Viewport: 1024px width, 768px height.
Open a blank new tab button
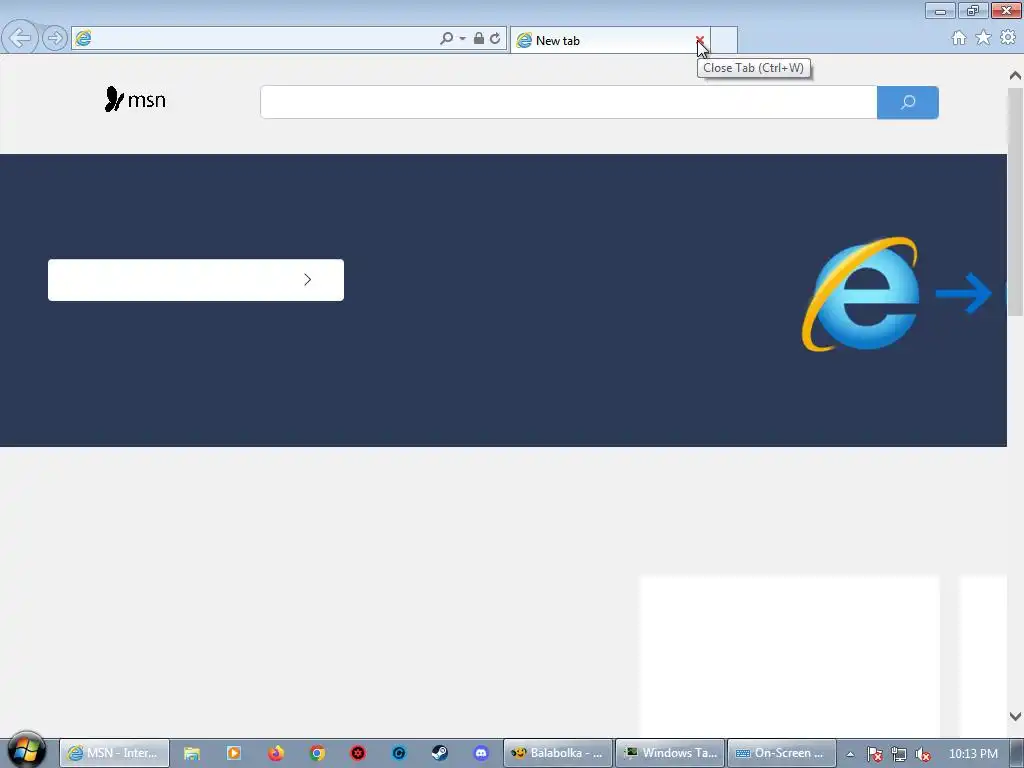pos(724,40)
